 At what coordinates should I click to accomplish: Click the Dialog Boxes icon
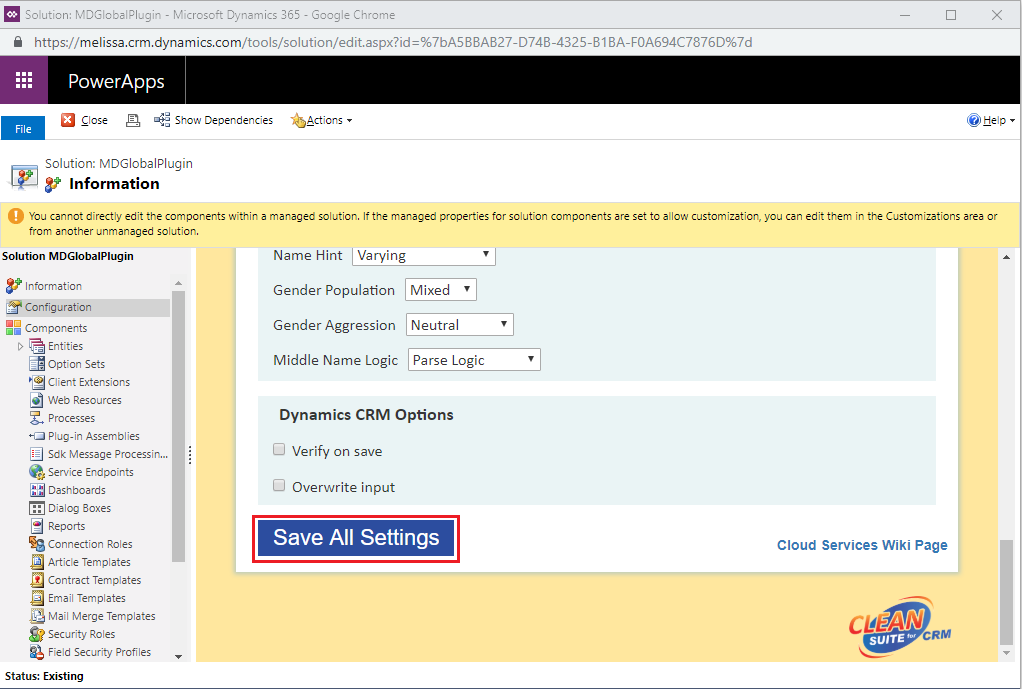37,508
